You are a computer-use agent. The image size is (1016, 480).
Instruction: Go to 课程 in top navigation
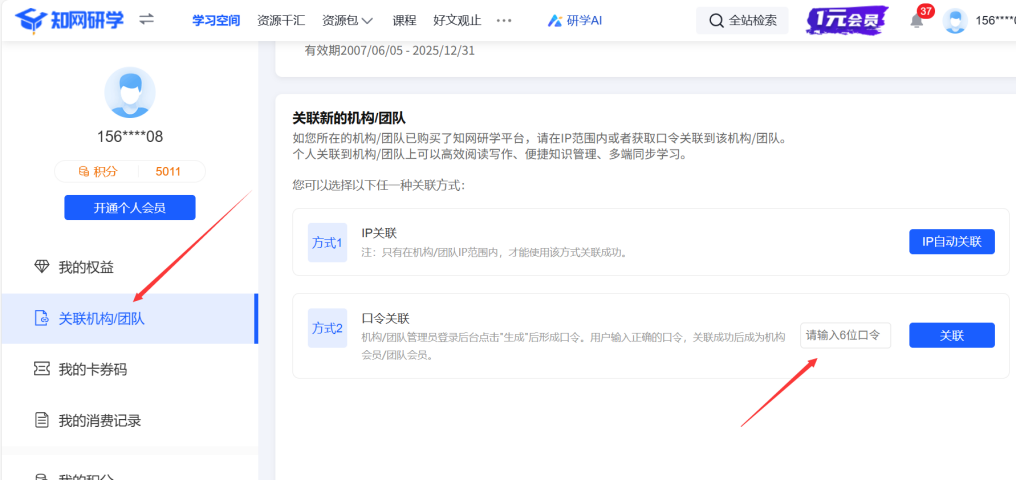(404, 20)
